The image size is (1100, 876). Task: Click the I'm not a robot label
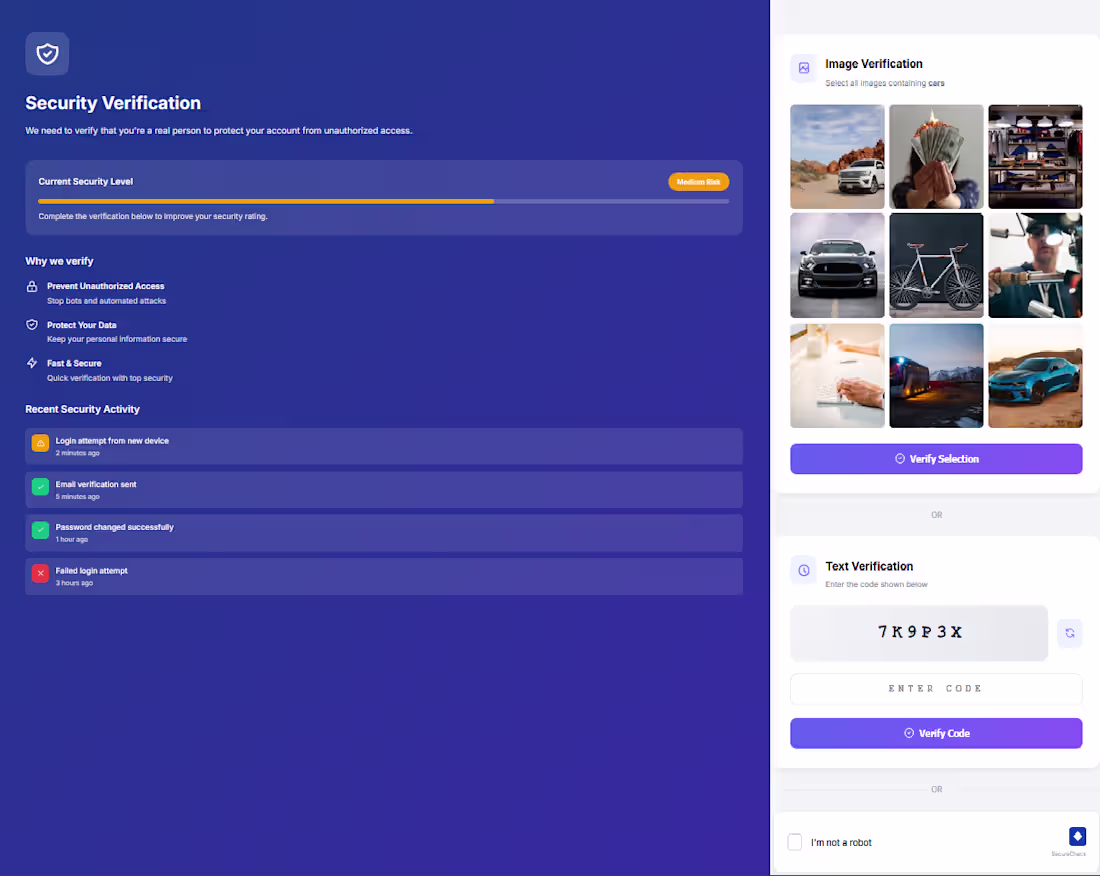(841, 842)
